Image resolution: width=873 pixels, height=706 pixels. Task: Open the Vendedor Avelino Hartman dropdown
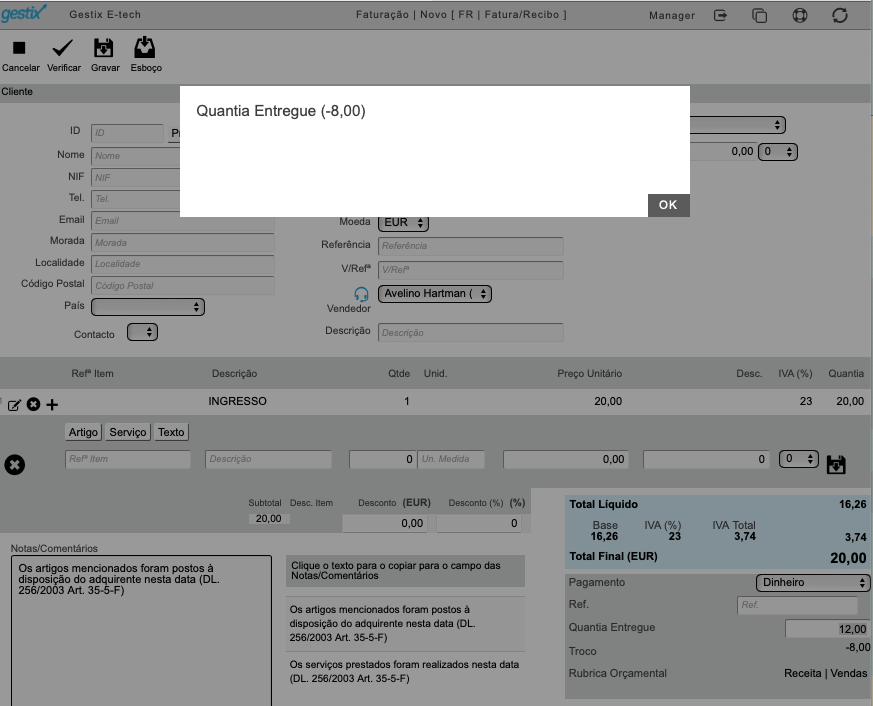click(435, 293)
